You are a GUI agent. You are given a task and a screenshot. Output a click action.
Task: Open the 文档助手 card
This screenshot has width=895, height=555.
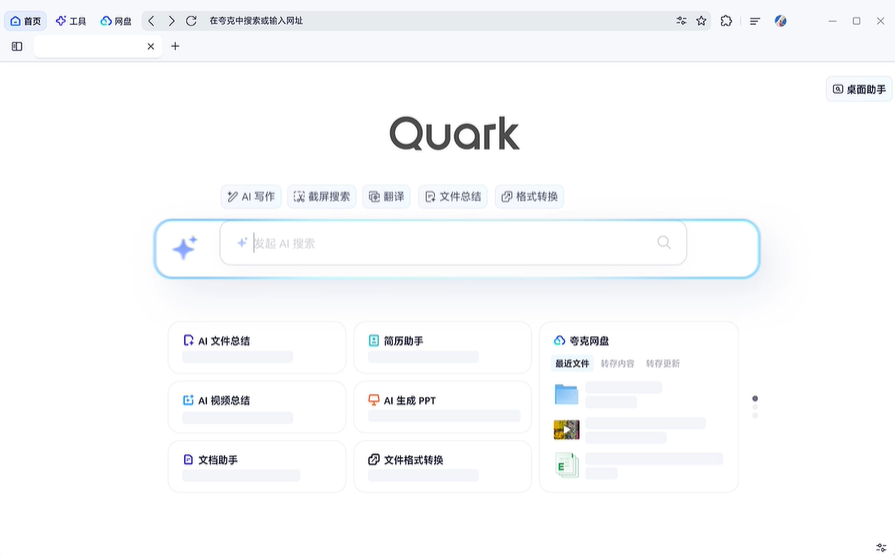point(257,466)
